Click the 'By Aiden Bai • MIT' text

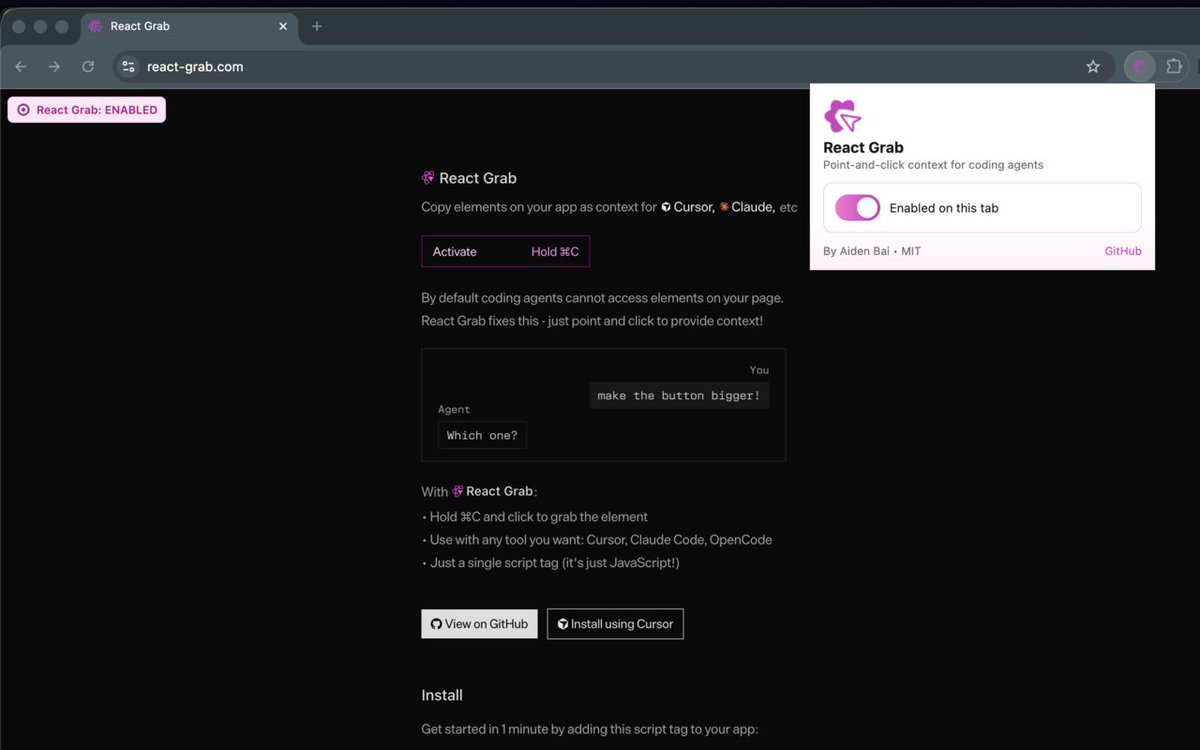(872, 251)
